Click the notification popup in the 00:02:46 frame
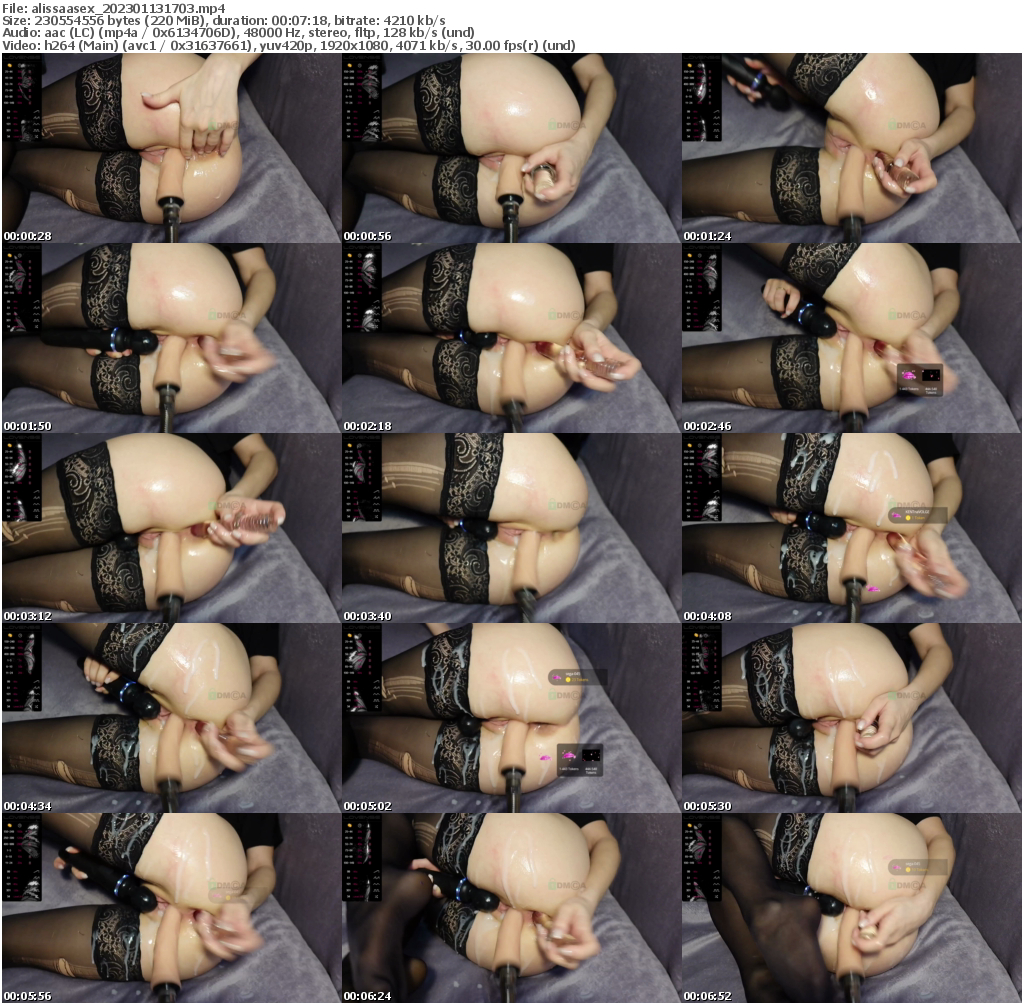The height and width of the screenshot is (1003, 1024). (x=919, y=379)
